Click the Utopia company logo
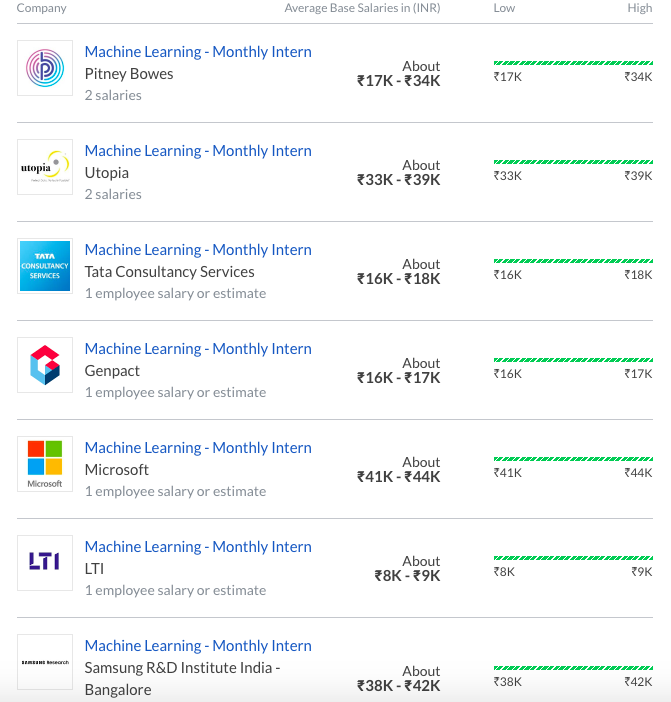 click(x=45, y=167)
